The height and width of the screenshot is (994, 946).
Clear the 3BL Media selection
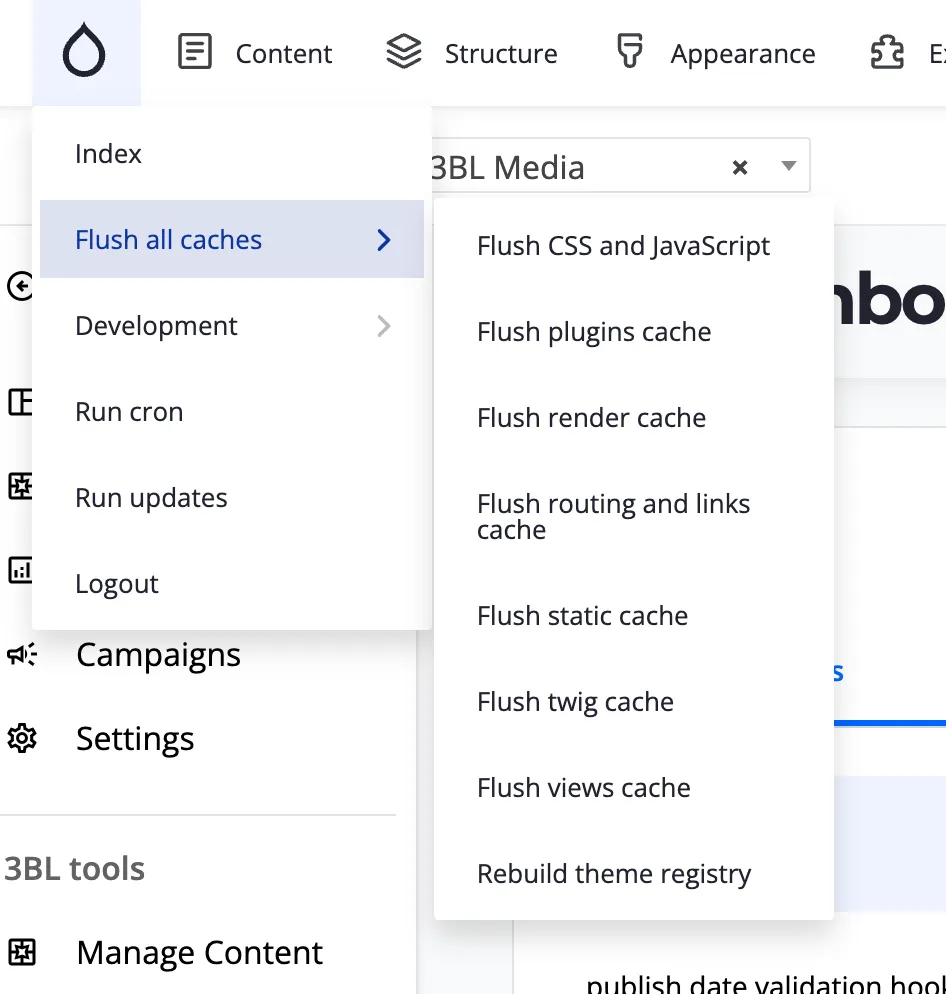click(x=740, y=167)
